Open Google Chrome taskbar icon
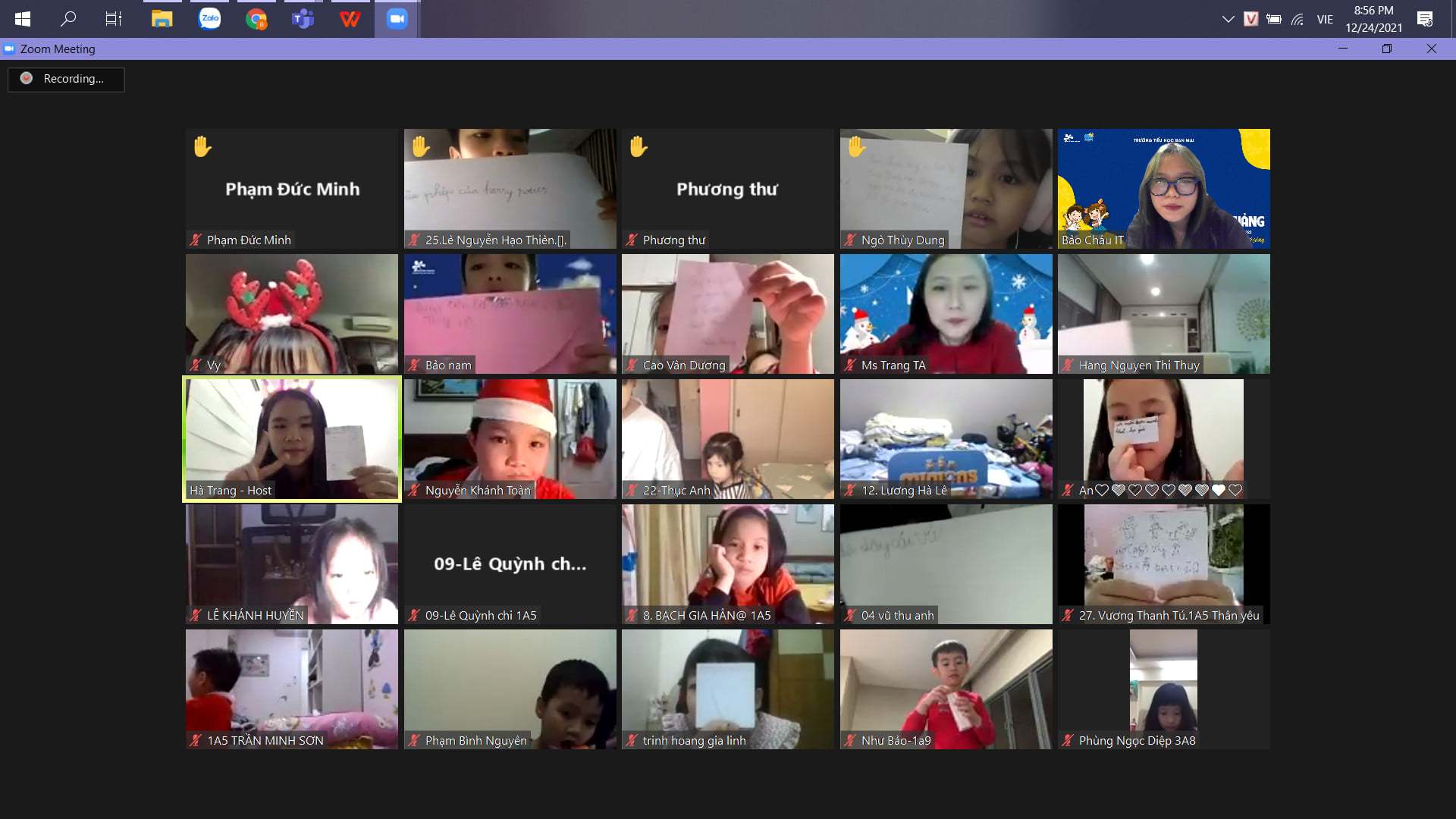The height and width of the screenshot is (819, 1456). pos(256,19)
